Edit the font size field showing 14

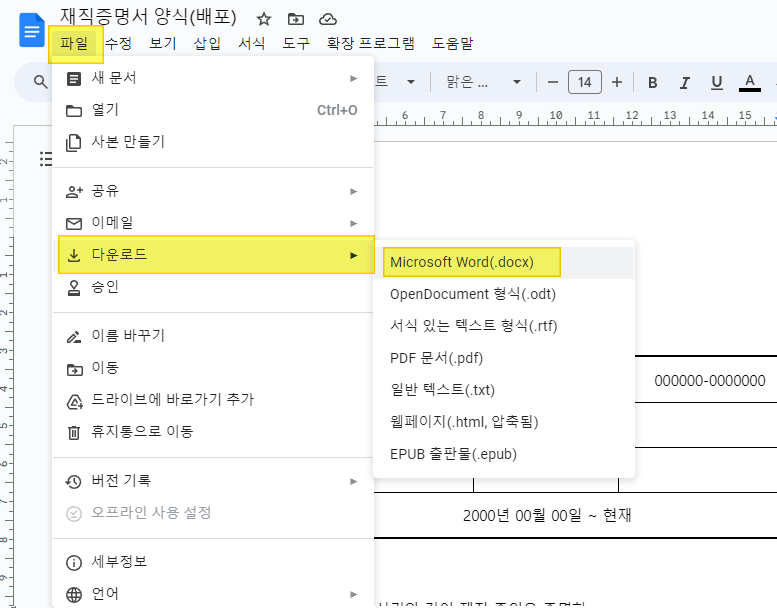[585, 82]
